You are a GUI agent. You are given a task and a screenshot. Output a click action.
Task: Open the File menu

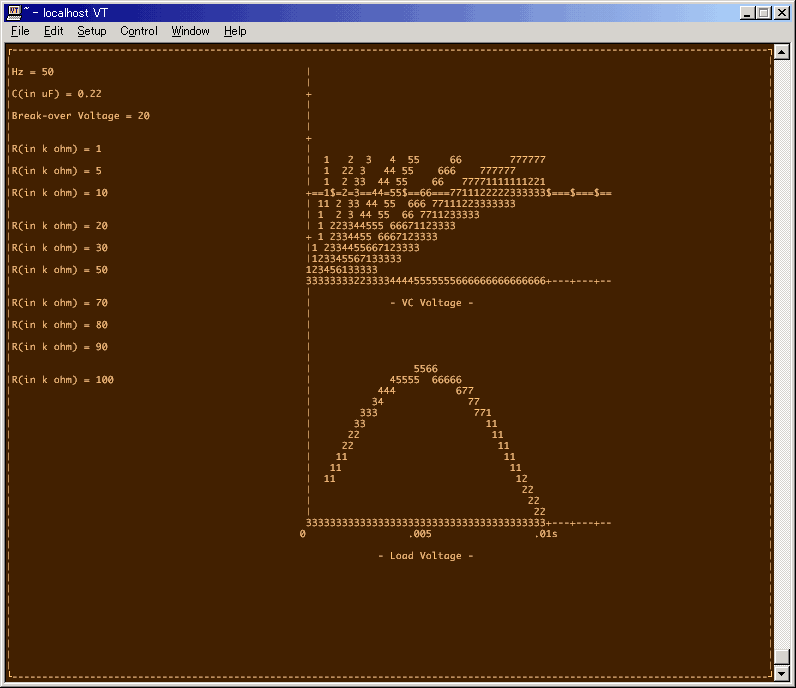coord(20,31)
